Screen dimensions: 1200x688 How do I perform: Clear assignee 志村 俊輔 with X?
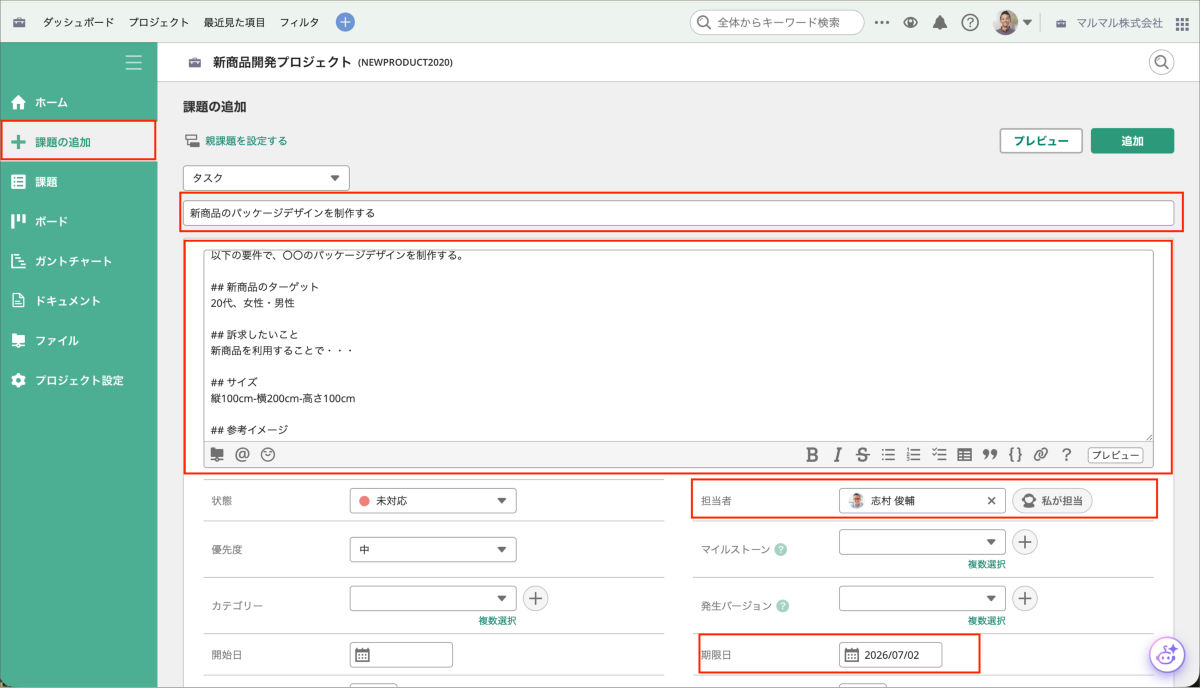click(991, 501)
